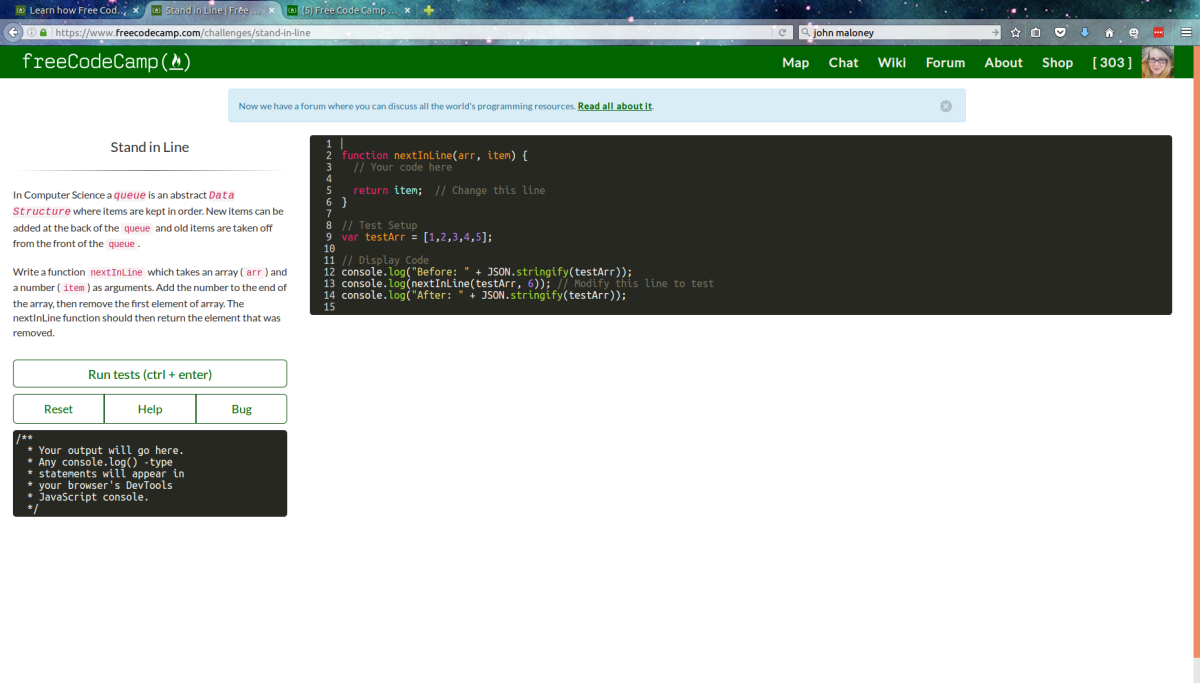Open a new tab with plus icon
The width and height of the screenshot is (1200, 683).
tap(429, 10)
